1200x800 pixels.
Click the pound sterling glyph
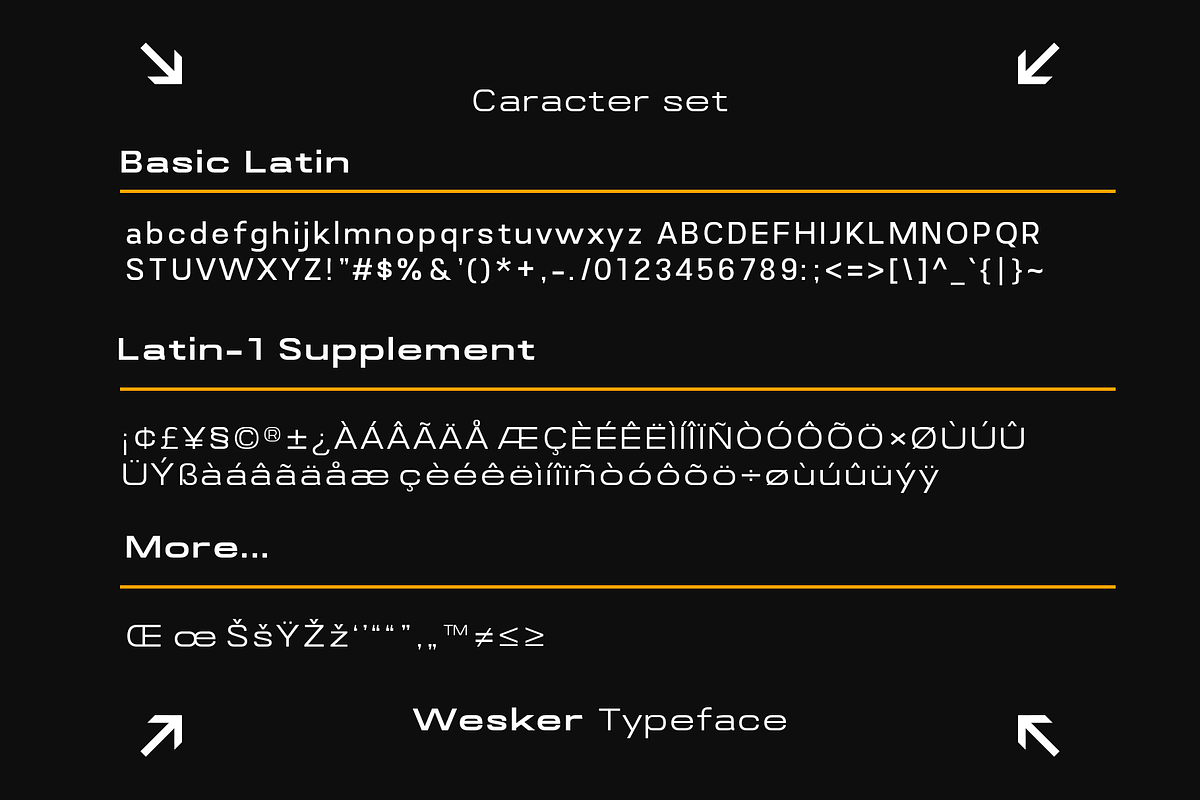pyautogui.click(x=170, y=439)
